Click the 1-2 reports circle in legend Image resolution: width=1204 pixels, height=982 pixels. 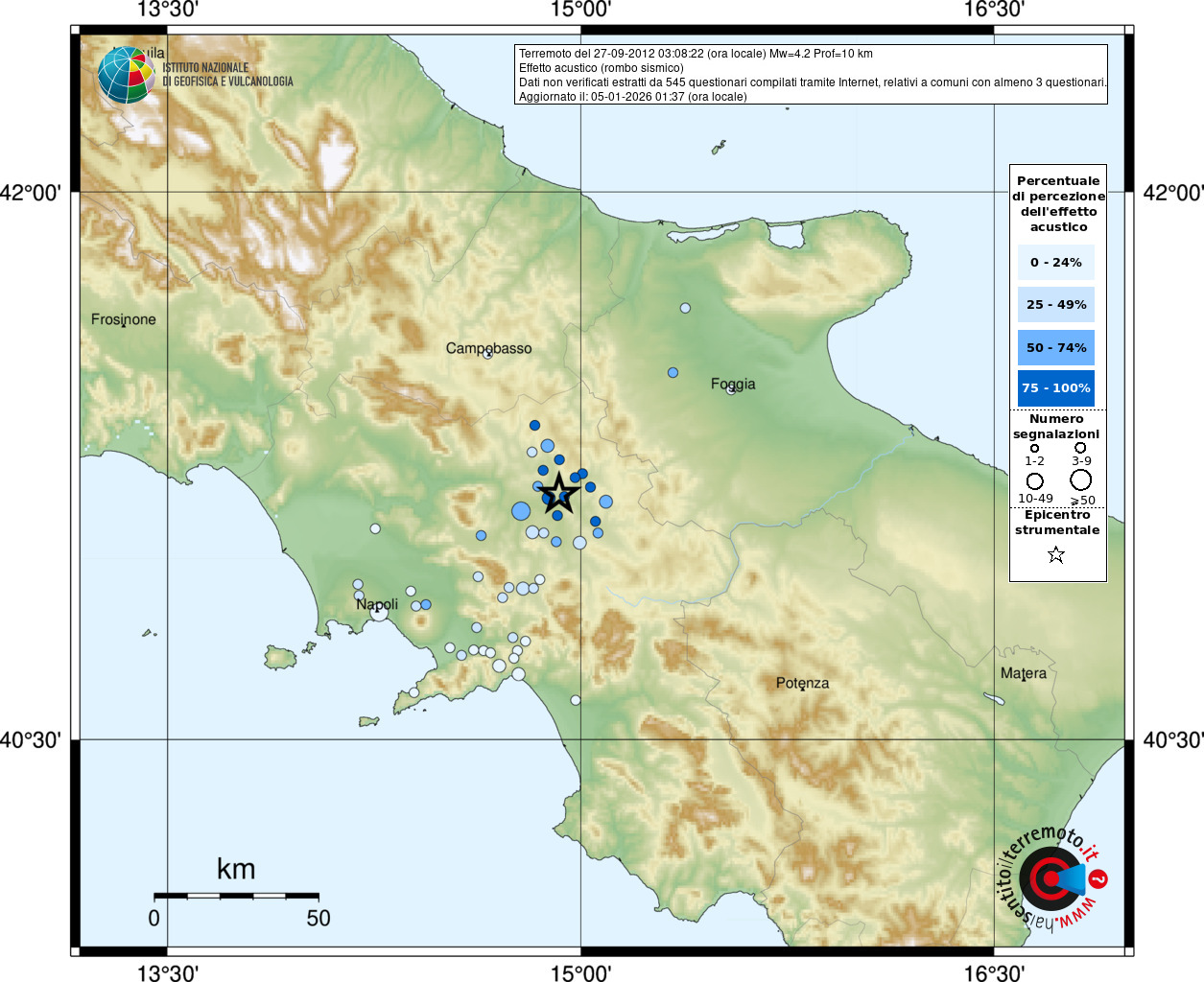1034,448
